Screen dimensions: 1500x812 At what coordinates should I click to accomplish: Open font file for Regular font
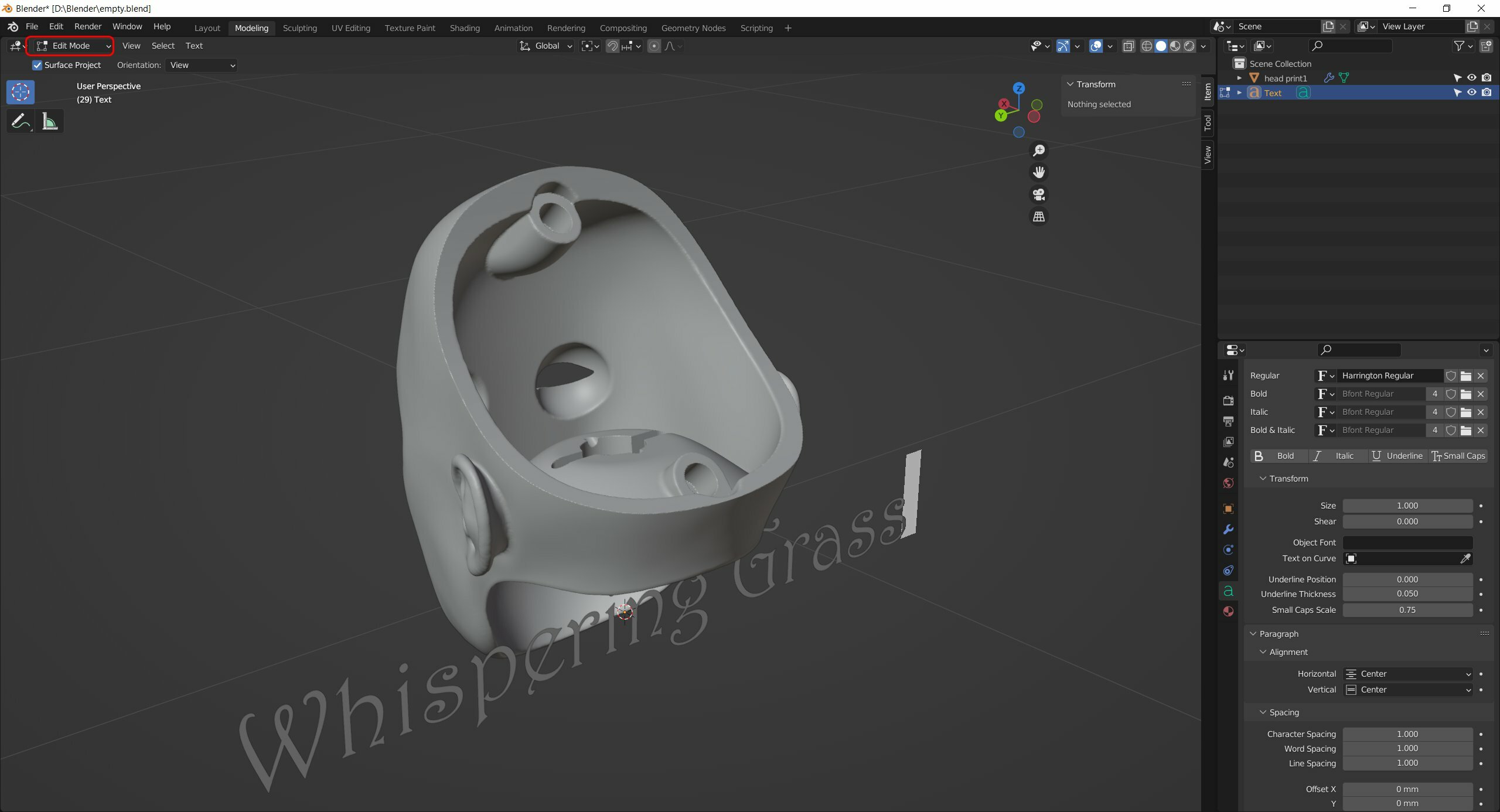(1465, 376)
